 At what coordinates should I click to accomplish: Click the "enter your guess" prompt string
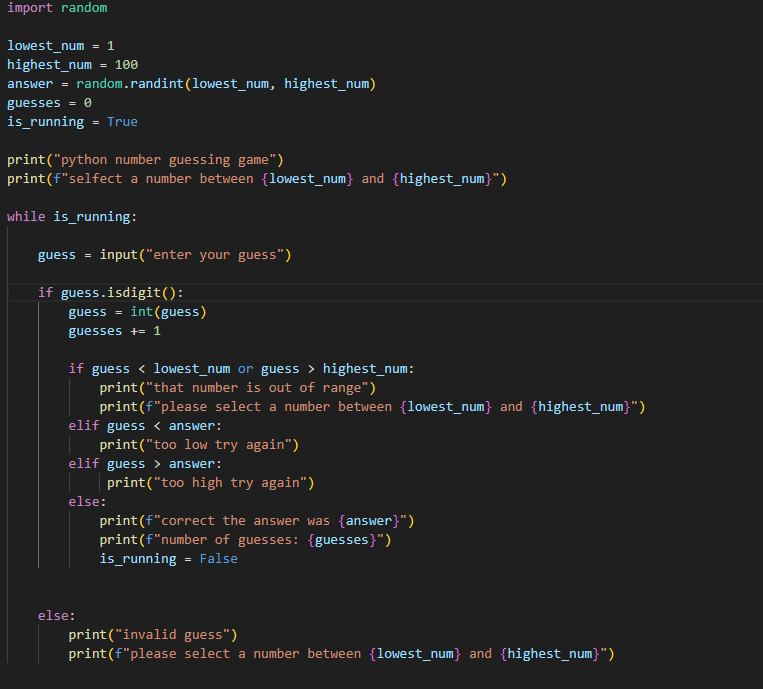tap(218, 255)
